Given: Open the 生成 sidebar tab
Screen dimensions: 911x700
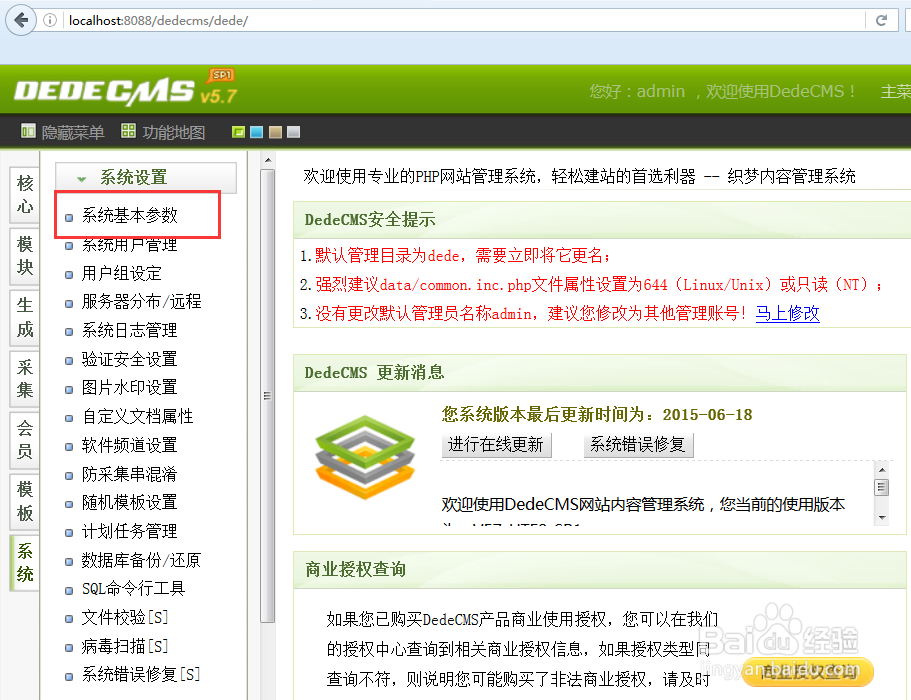Looking at the screenshot, I should tap(25, 317).
